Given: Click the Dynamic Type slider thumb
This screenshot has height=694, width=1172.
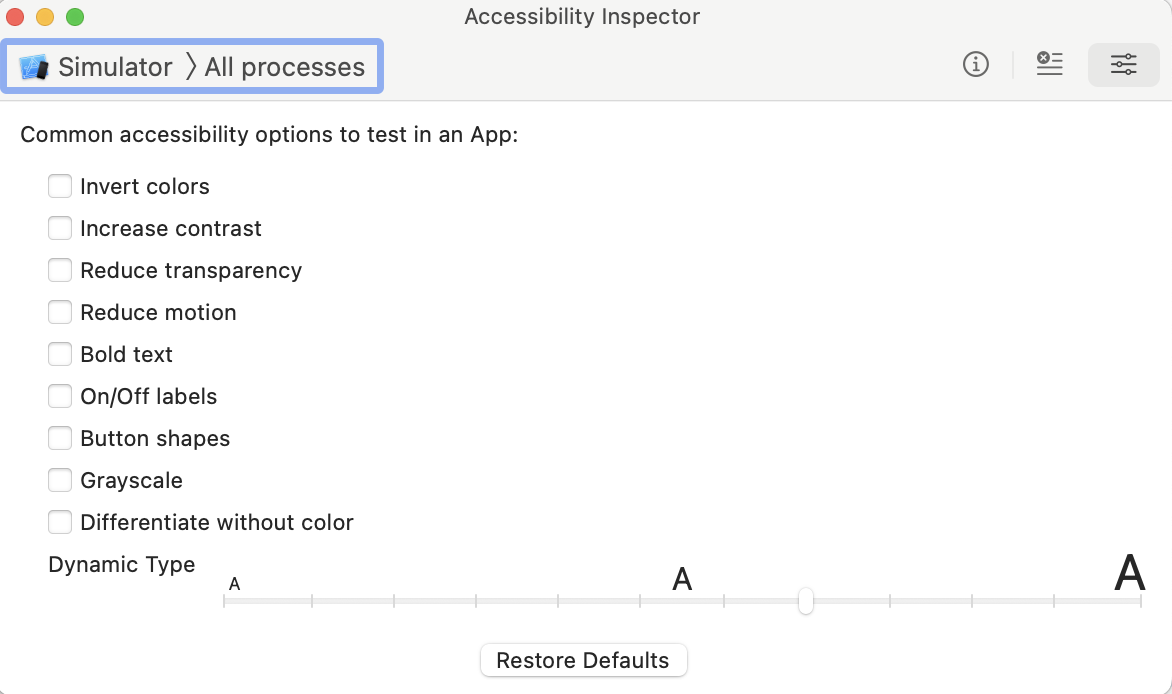Looking at the screenshot, I should [805, 601].
